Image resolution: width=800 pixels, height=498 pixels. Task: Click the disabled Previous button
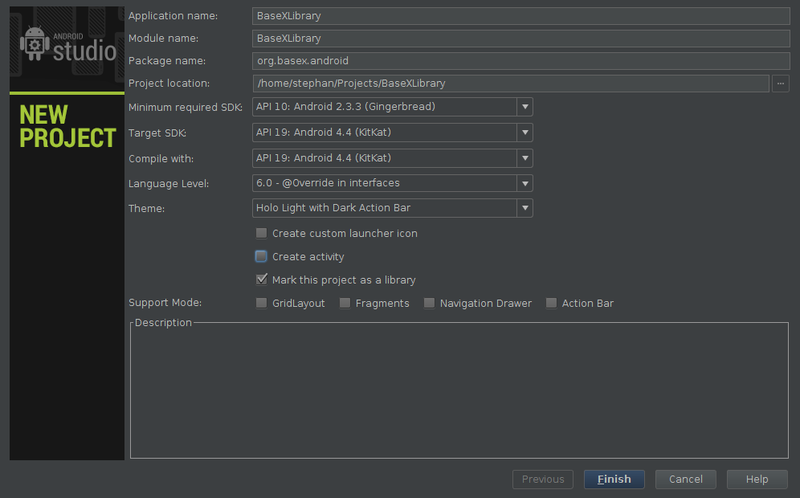coord(543,479)
